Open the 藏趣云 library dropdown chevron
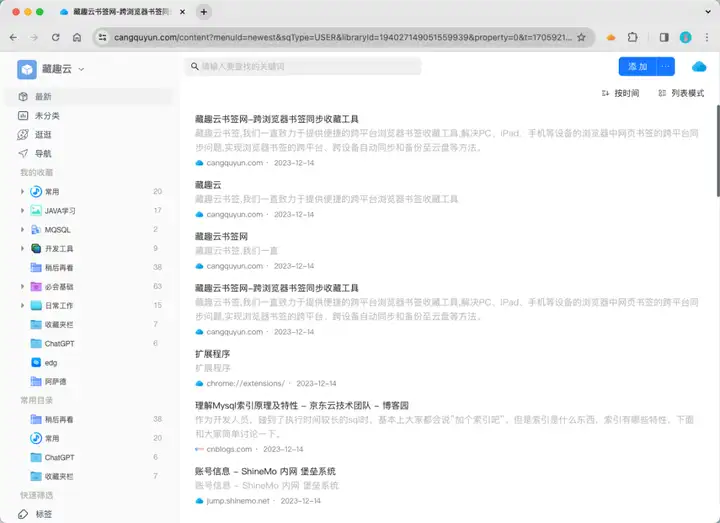Image resolution: width=720 pixels, height=523 pixels. pos(81,69)
